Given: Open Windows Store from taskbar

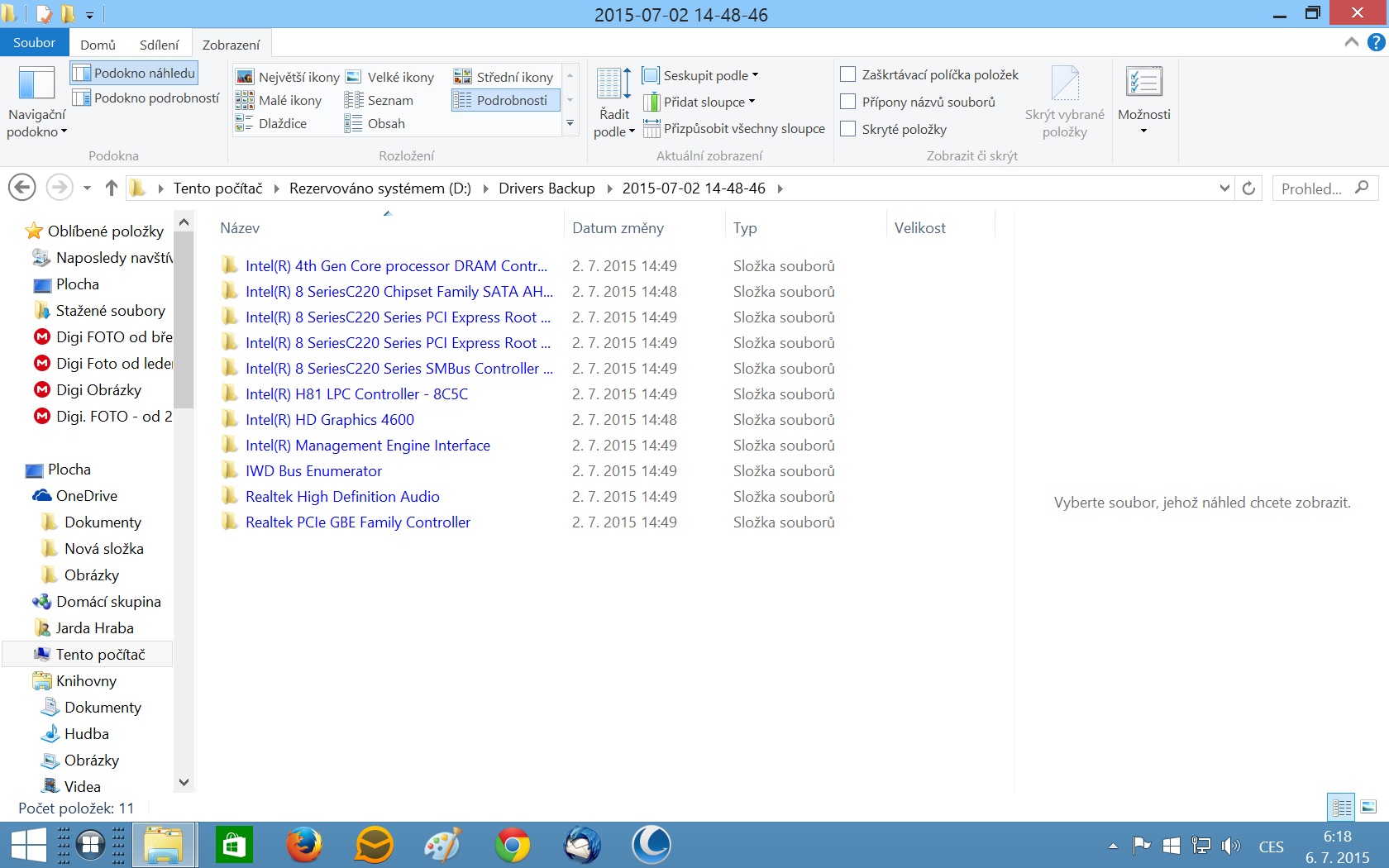Looking at the screenshot, I should pos(234,845).
